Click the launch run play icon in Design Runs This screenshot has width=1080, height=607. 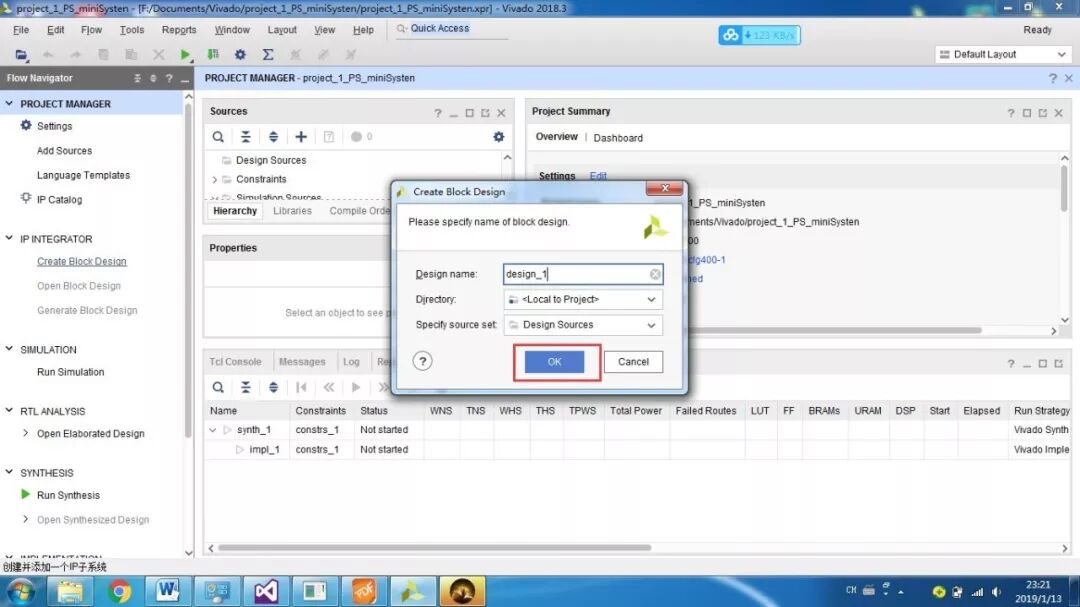coord(356,387)
